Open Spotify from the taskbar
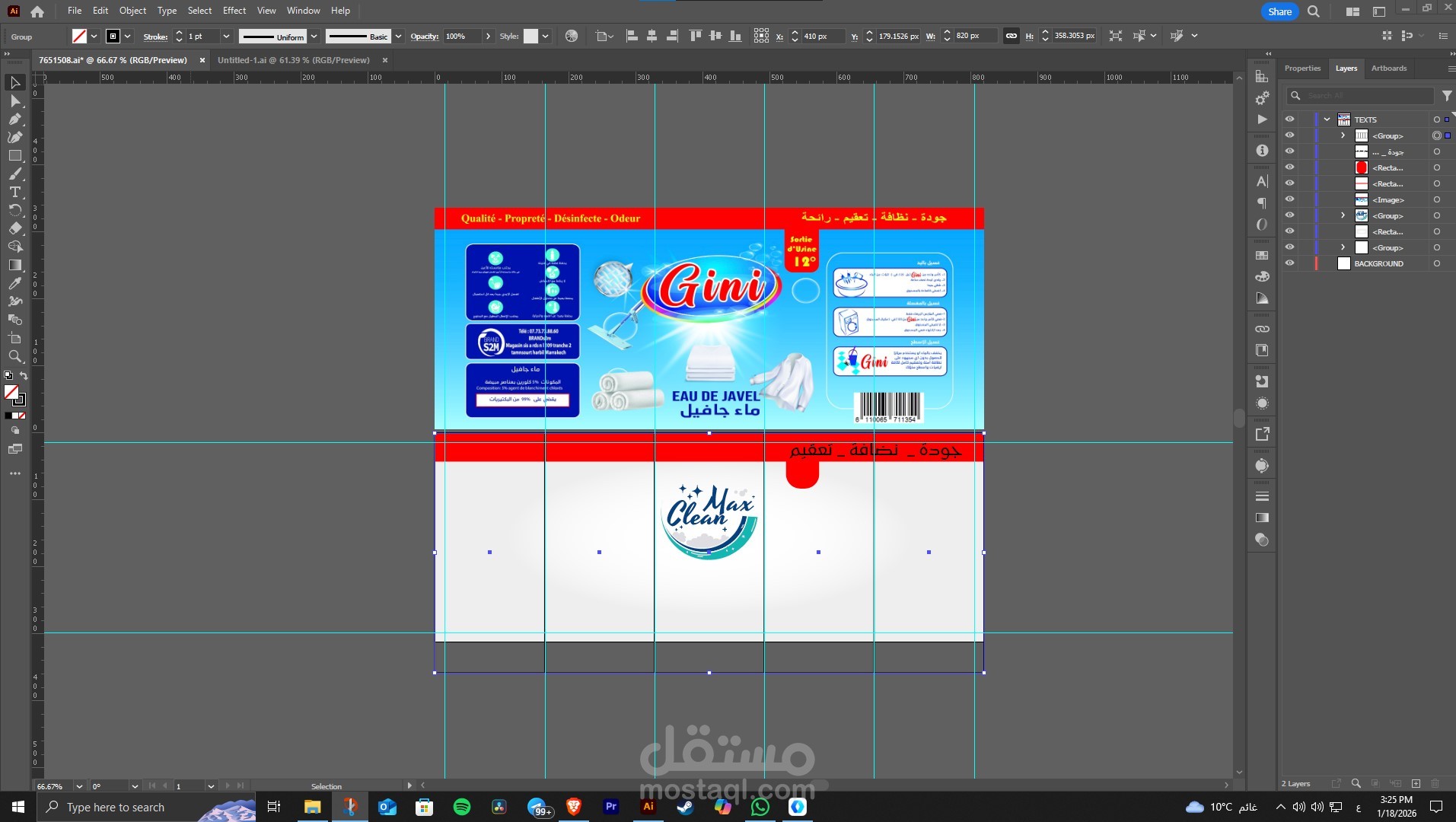 tap(462, 807)
